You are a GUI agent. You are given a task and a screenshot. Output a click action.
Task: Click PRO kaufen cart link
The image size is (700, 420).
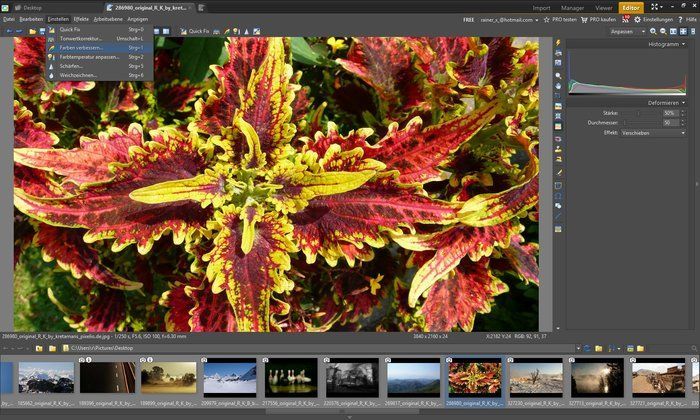click(598, 20)
